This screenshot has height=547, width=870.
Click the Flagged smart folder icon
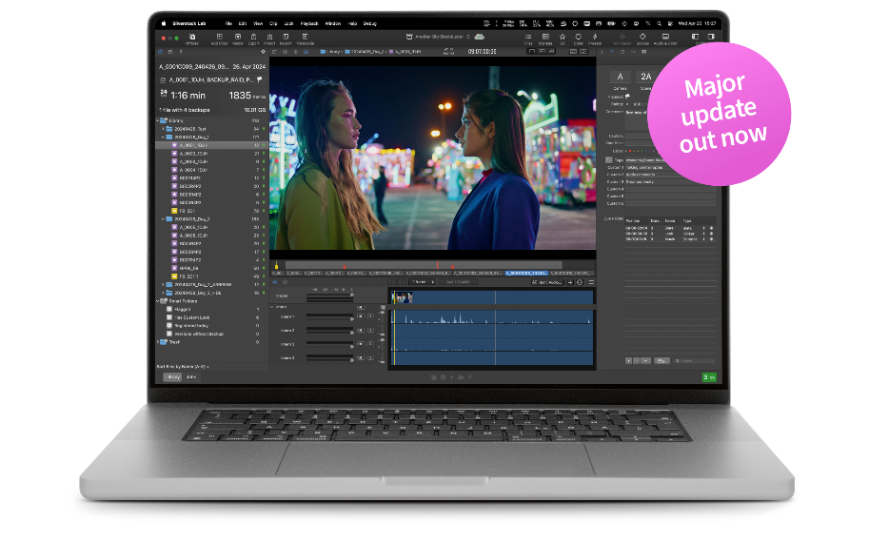pos(170,309)
